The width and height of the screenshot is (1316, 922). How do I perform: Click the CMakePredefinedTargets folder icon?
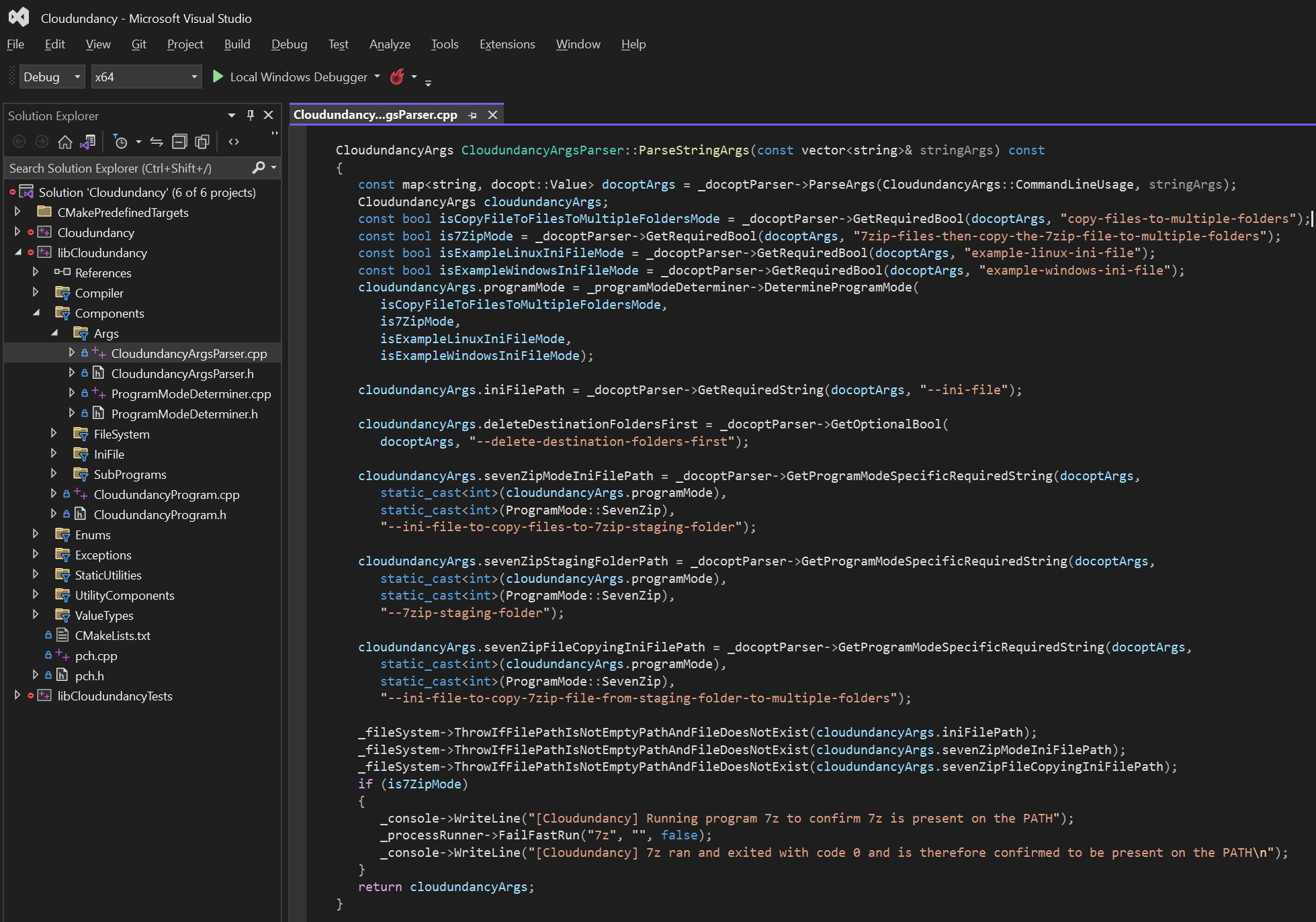pos(45,212)
